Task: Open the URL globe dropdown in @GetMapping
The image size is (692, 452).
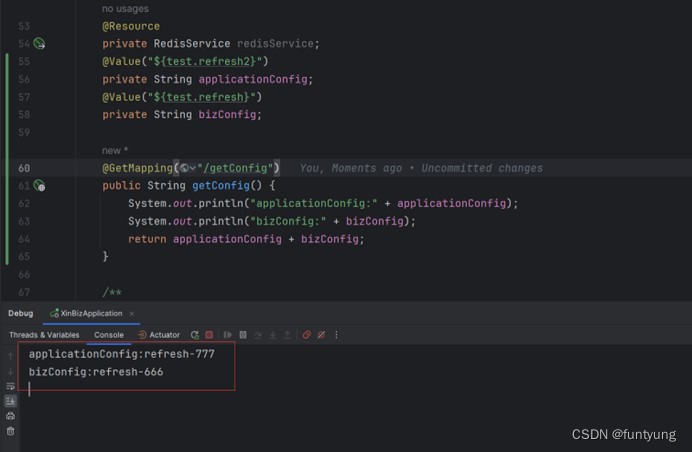Action: (187, 168)
